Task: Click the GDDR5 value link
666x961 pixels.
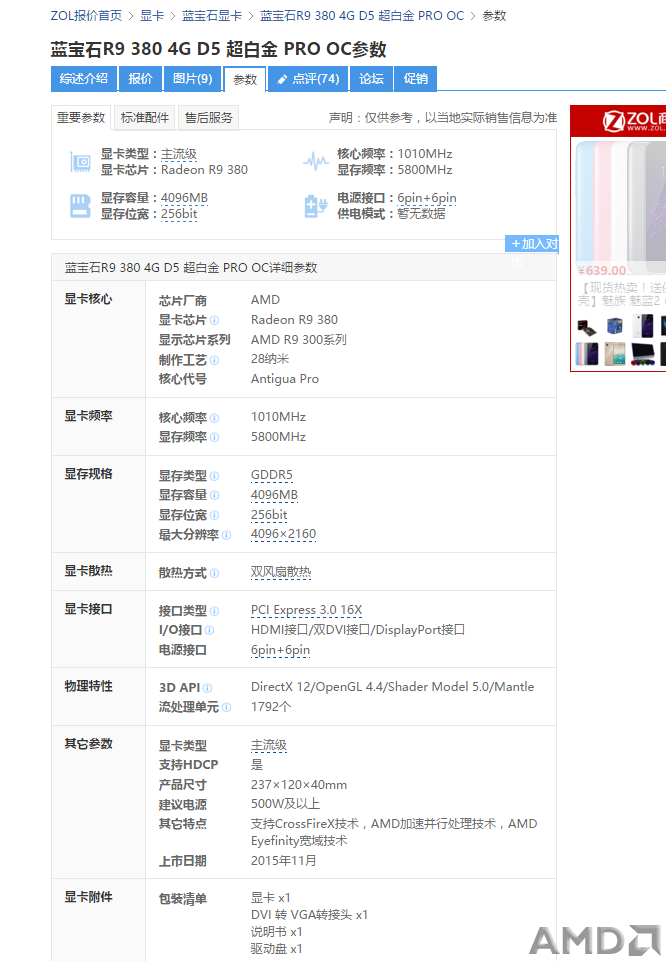Action: coord(272,475)
